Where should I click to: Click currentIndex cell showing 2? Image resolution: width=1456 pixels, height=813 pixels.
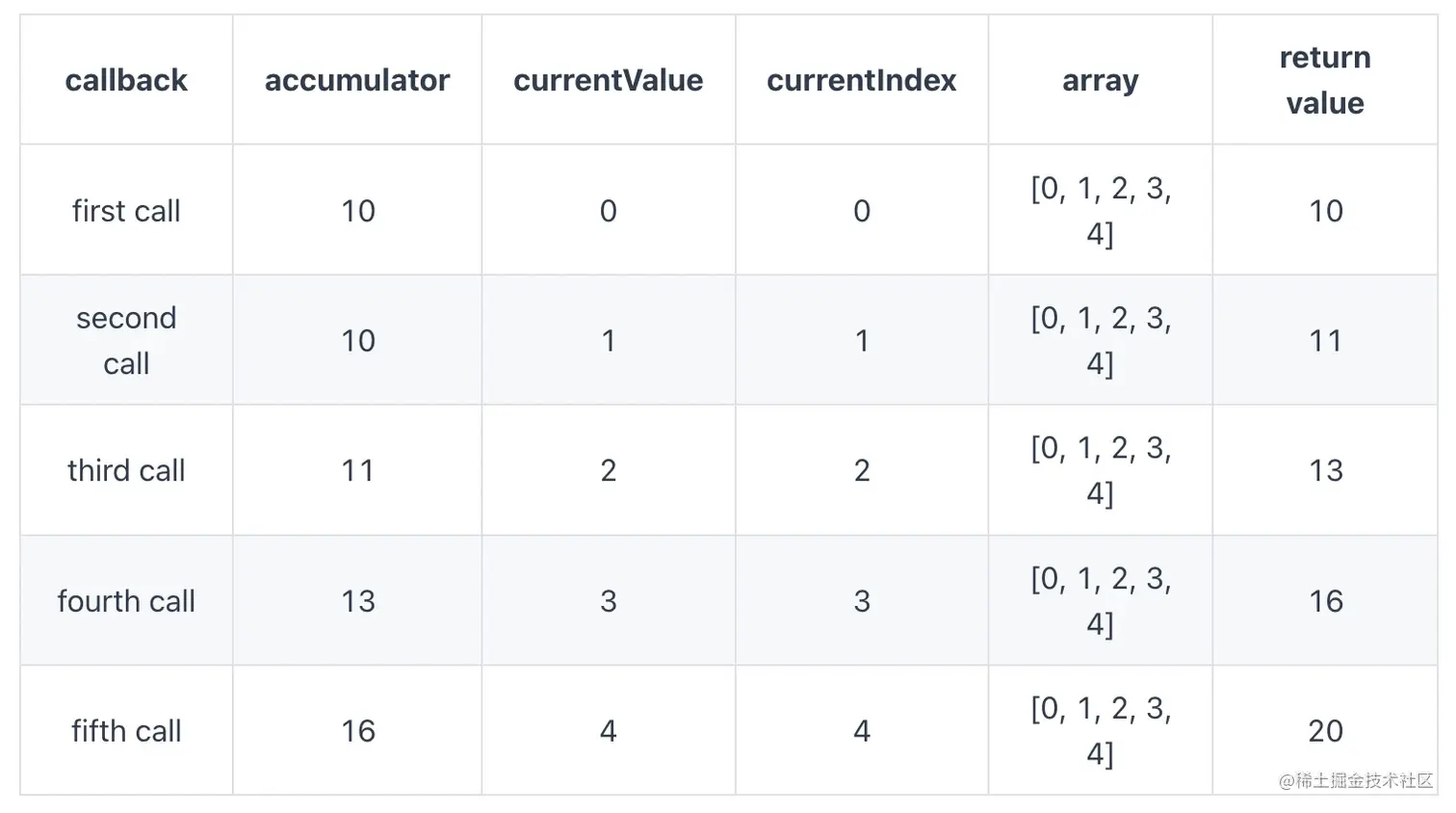(x=861, y=470)
